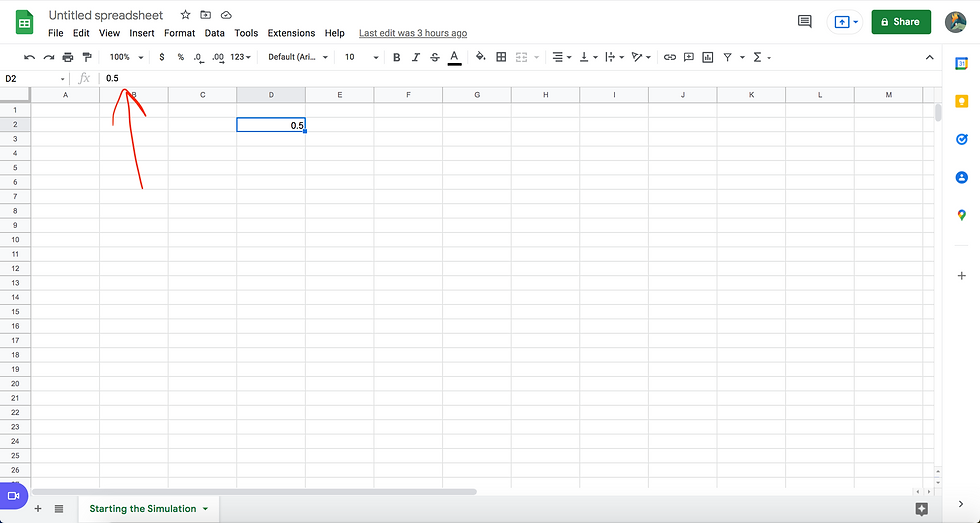Open Contacts in side panel
The image size is (980, 523).
click(961, 177)
